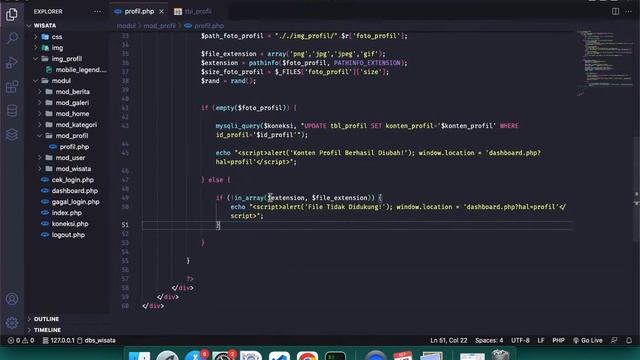Open editor more actions ellipsis
This screenshot has width=640, height=360.
629,11
